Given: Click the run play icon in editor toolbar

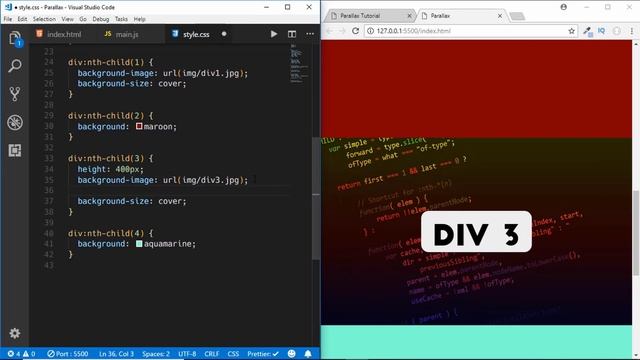Looking at the screenshot, I should 273,34.
